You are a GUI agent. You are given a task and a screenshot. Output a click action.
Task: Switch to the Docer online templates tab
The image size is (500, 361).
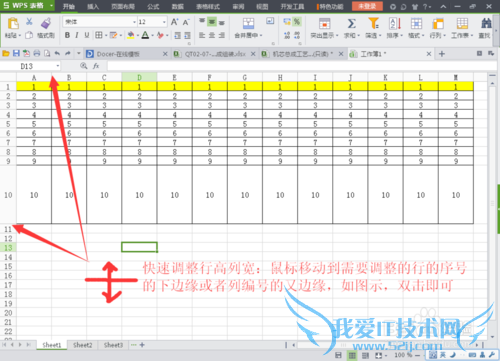(127, 54)
